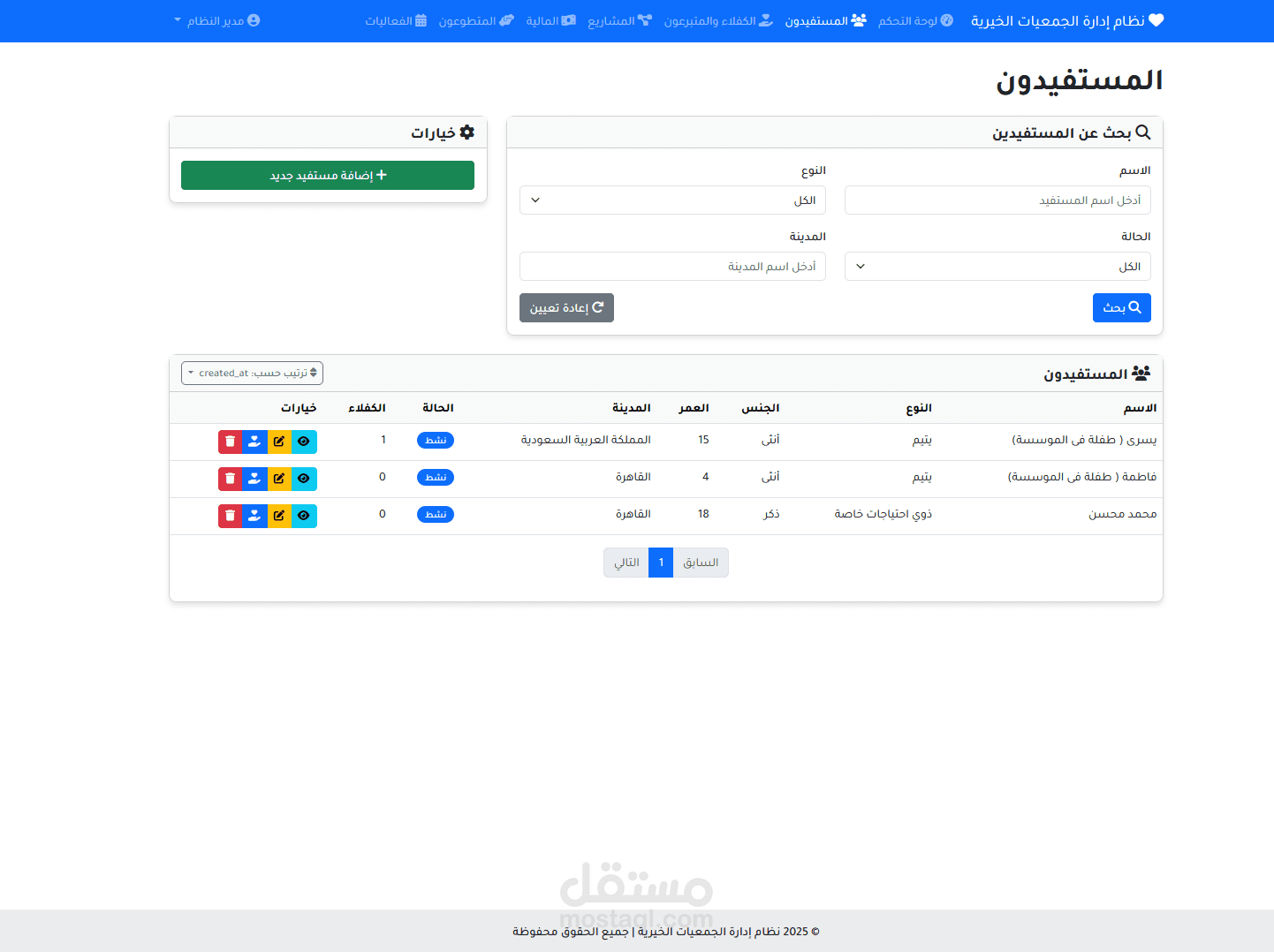This screenshot has width=1274, height=952.
Task: Click name محمد محسن
Action: point(1123,514)
